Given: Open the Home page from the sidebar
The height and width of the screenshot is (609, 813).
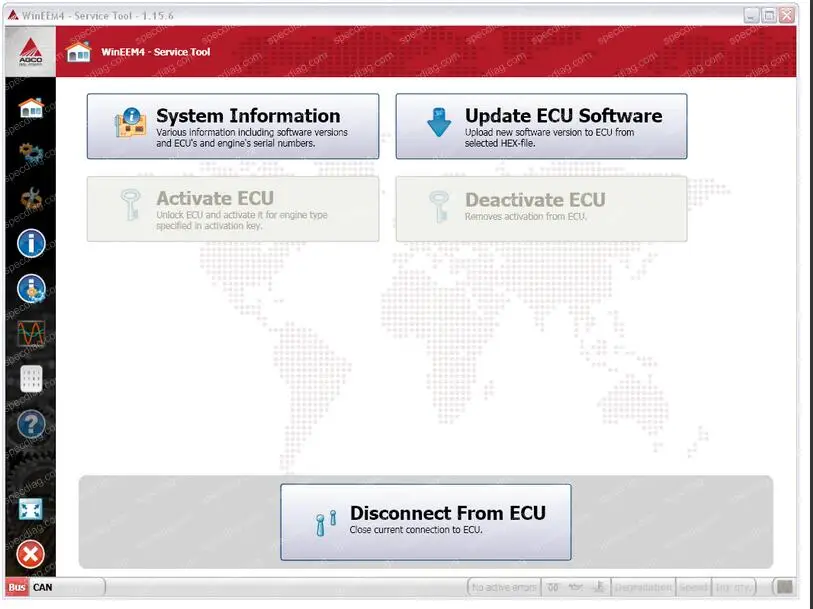Looking at the screenshot, I should coord(31,108).
